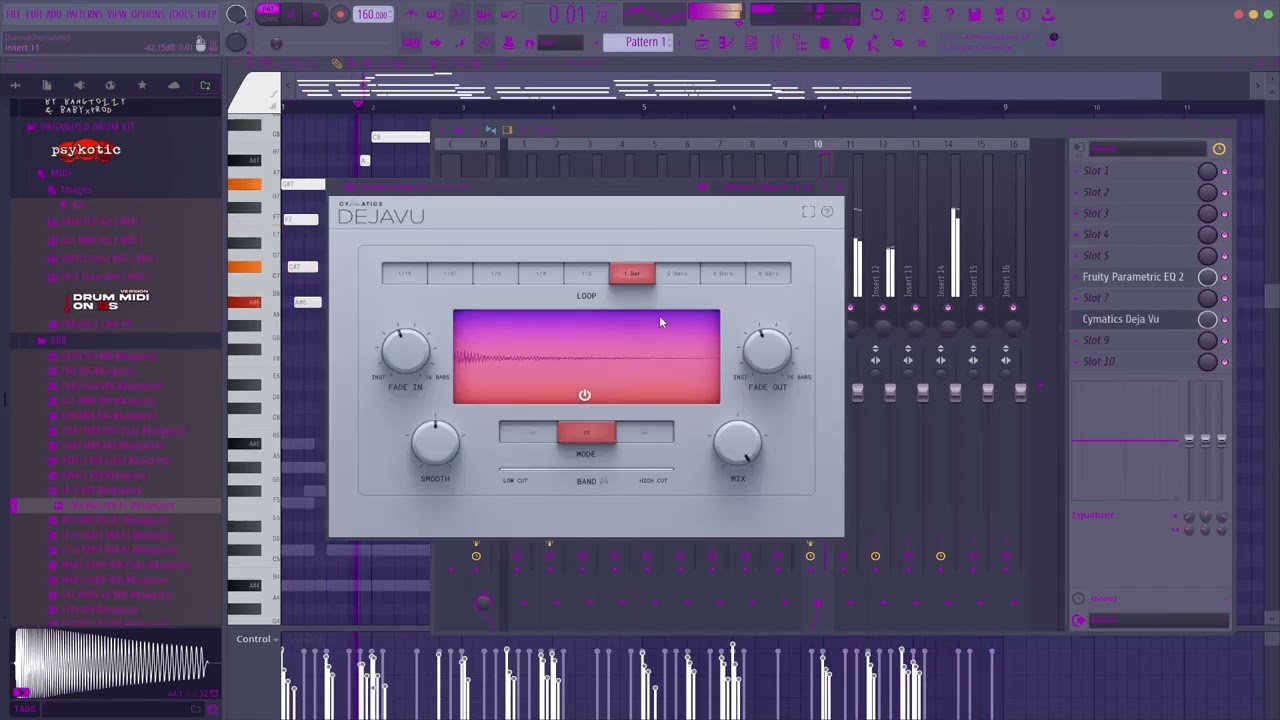1280x720 pixels.
Task: Click the waveform icon in the browser toolbar
Action: point(15,86)
